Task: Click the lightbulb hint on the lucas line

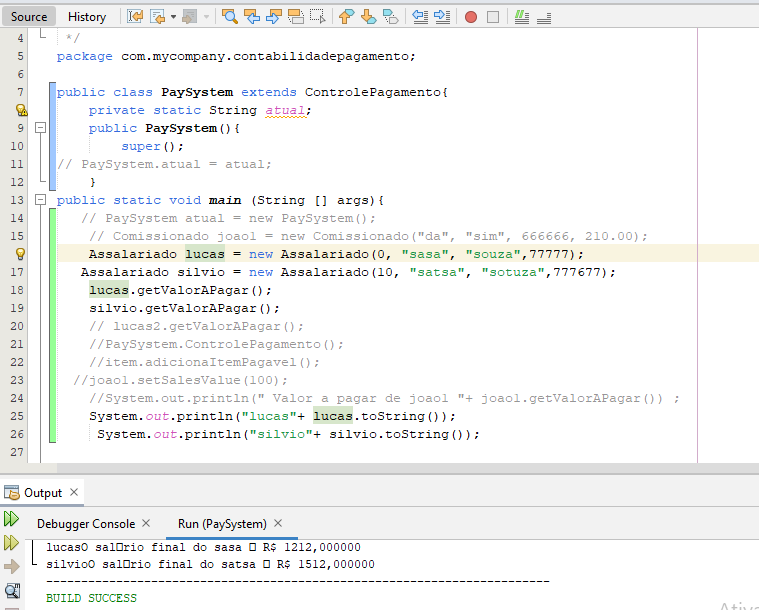Action: (x=20, y=254)
